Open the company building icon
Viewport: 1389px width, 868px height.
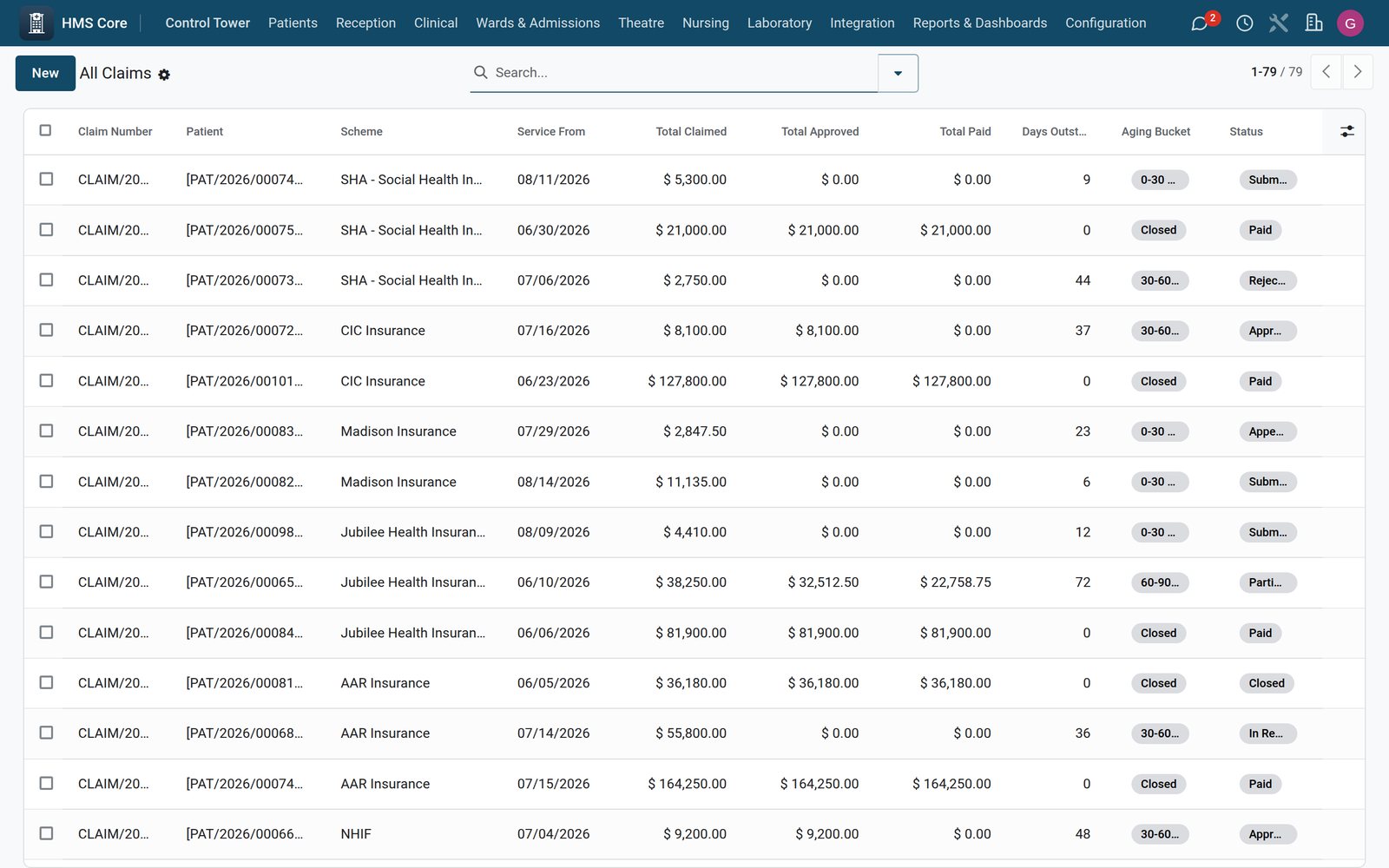pyautogui.click(x=1314, y=23)
